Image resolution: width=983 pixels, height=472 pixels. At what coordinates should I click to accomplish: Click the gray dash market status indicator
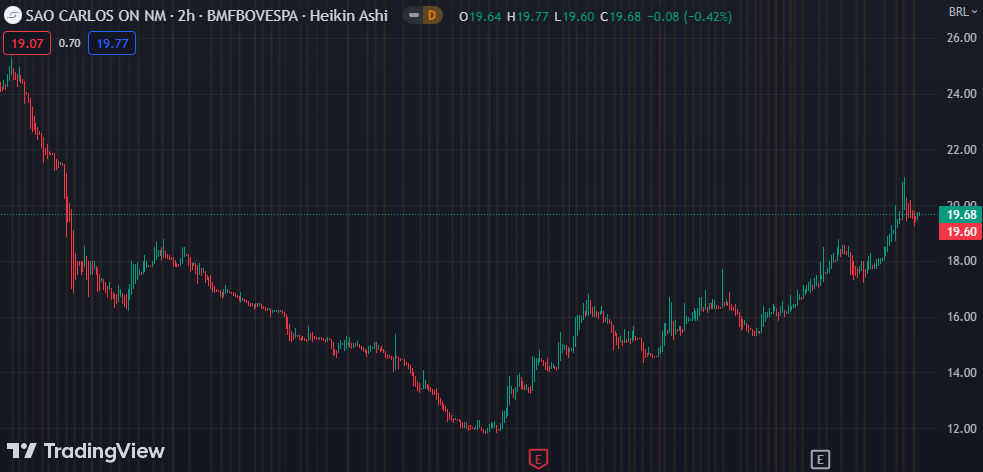[x=414, y=16]
